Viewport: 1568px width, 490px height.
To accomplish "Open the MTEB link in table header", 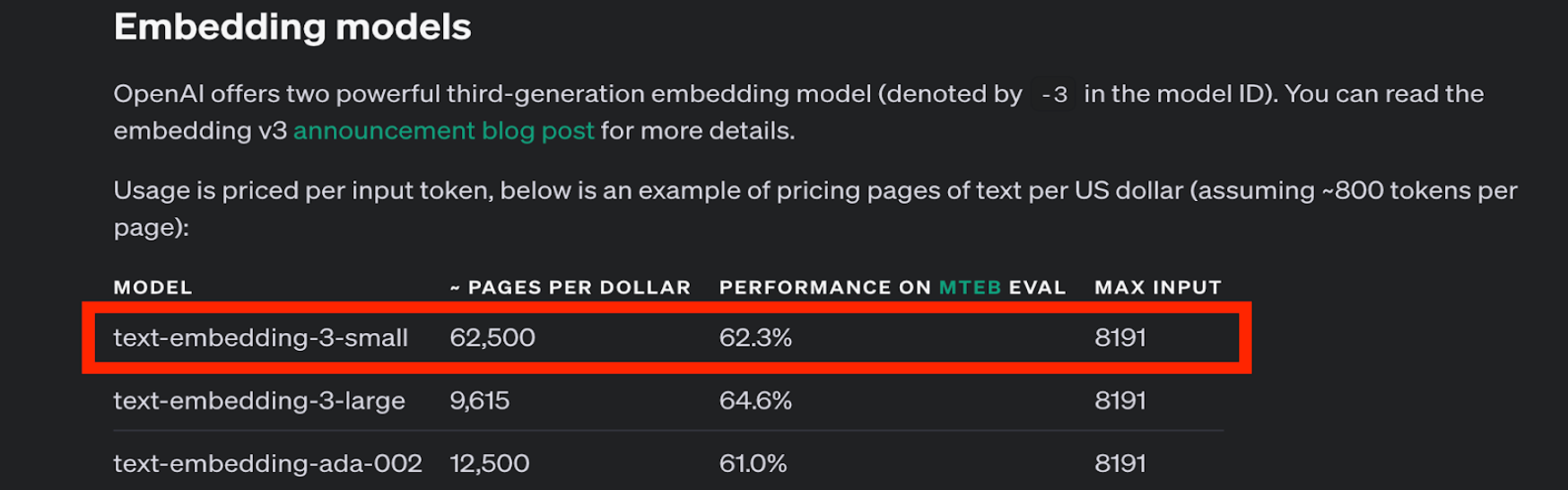I will click(970, 287).
